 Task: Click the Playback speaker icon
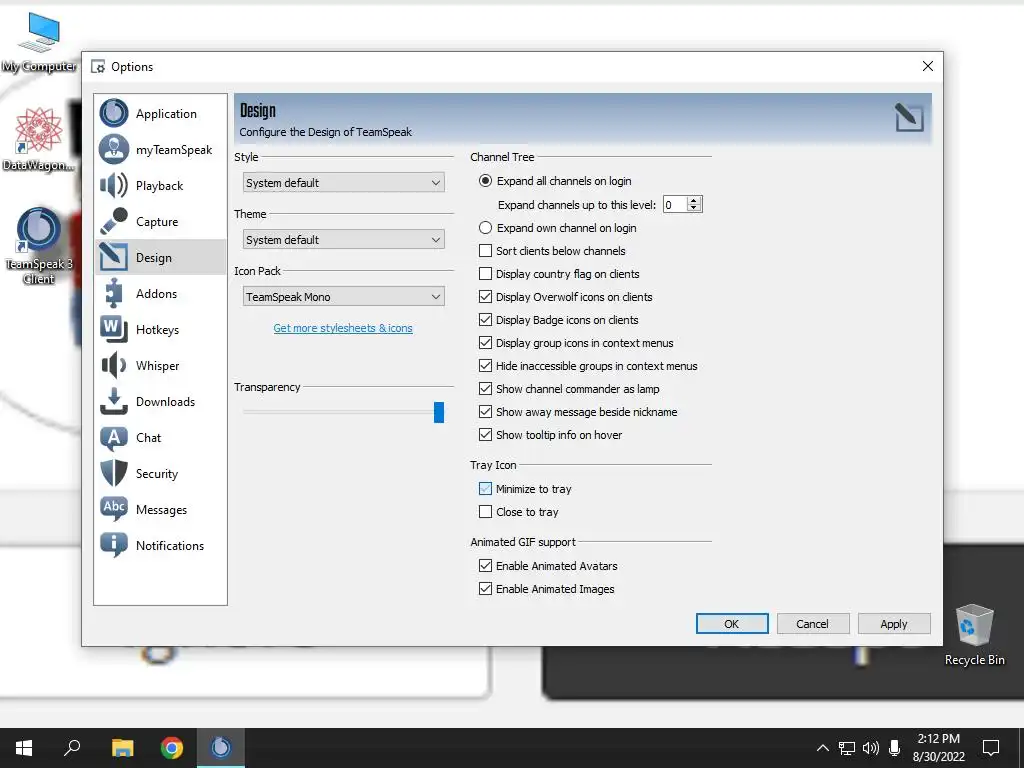(x=114, y=185)
